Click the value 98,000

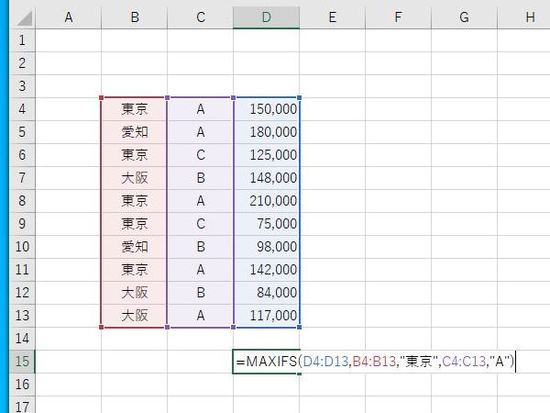pyautogui.click(x=277, y=247)
